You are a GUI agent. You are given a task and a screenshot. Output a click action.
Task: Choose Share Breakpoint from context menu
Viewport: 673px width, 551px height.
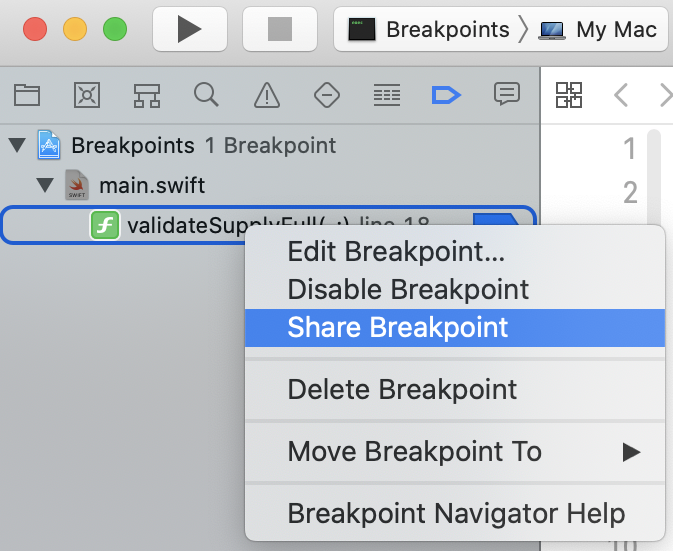(398, 327)
